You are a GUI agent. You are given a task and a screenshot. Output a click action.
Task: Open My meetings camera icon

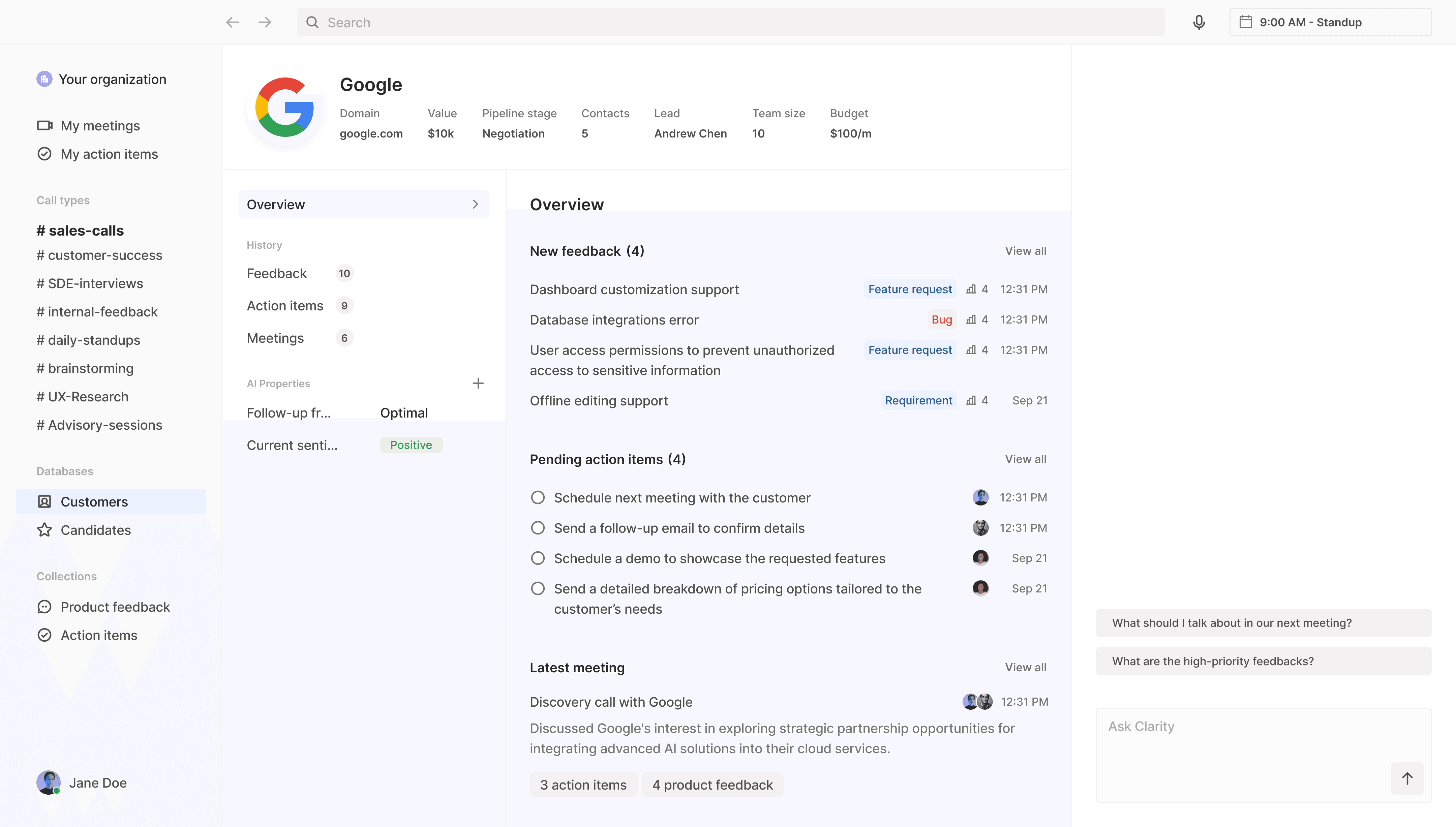click(x=45, y=125)
